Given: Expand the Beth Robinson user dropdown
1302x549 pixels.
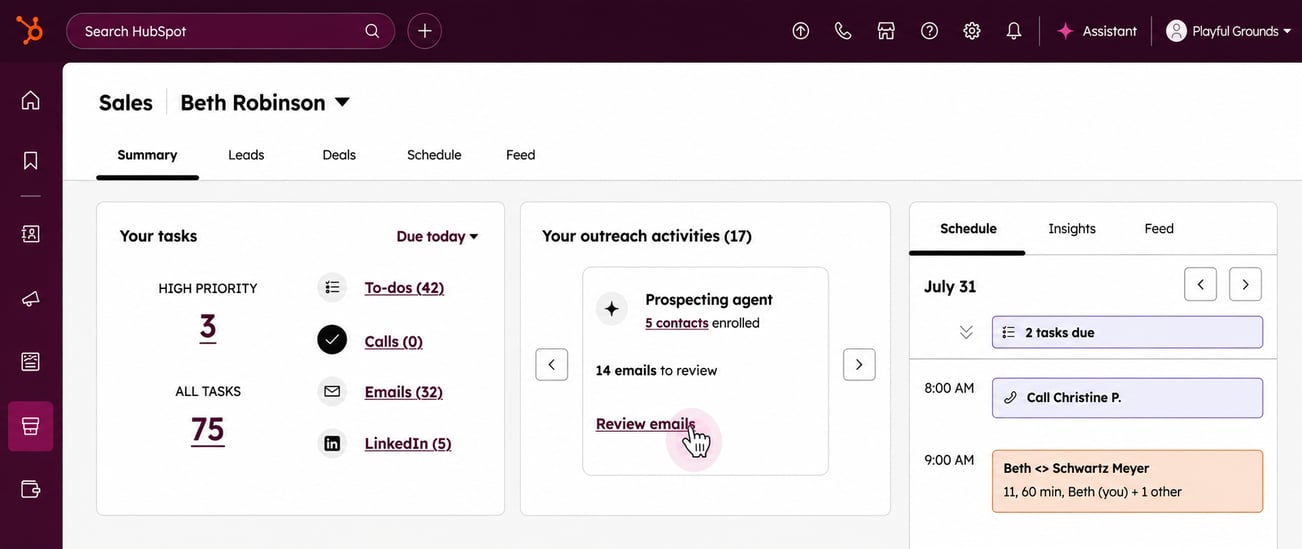Looking at the screenshot, I should click(x=265, y=103).
